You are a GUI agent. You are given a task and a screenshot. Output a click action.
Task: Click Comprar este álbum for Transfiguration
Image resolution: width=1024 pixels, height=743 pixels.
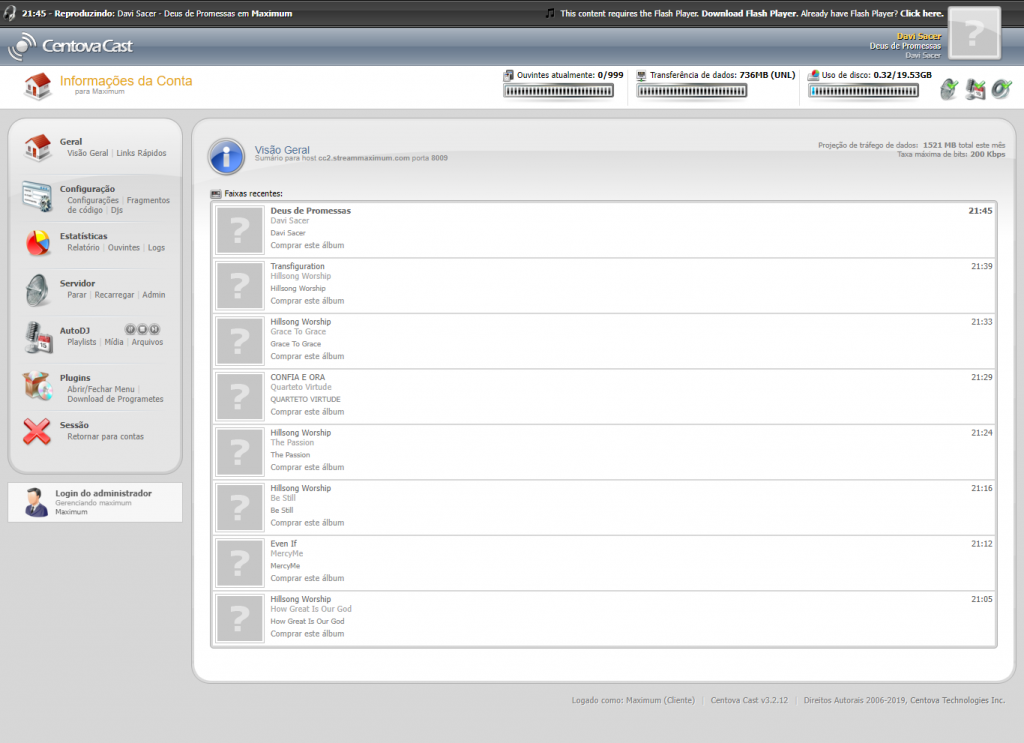[x=307, y=301]
